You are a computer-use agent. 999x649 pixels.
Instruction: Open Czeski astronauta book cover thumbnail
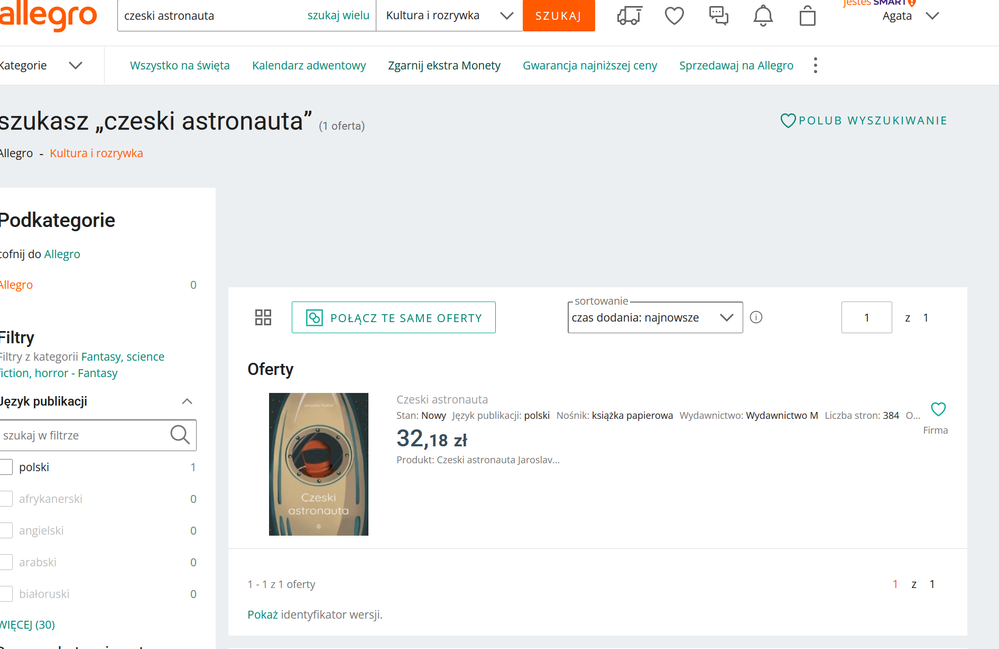(x=319, y=464)
